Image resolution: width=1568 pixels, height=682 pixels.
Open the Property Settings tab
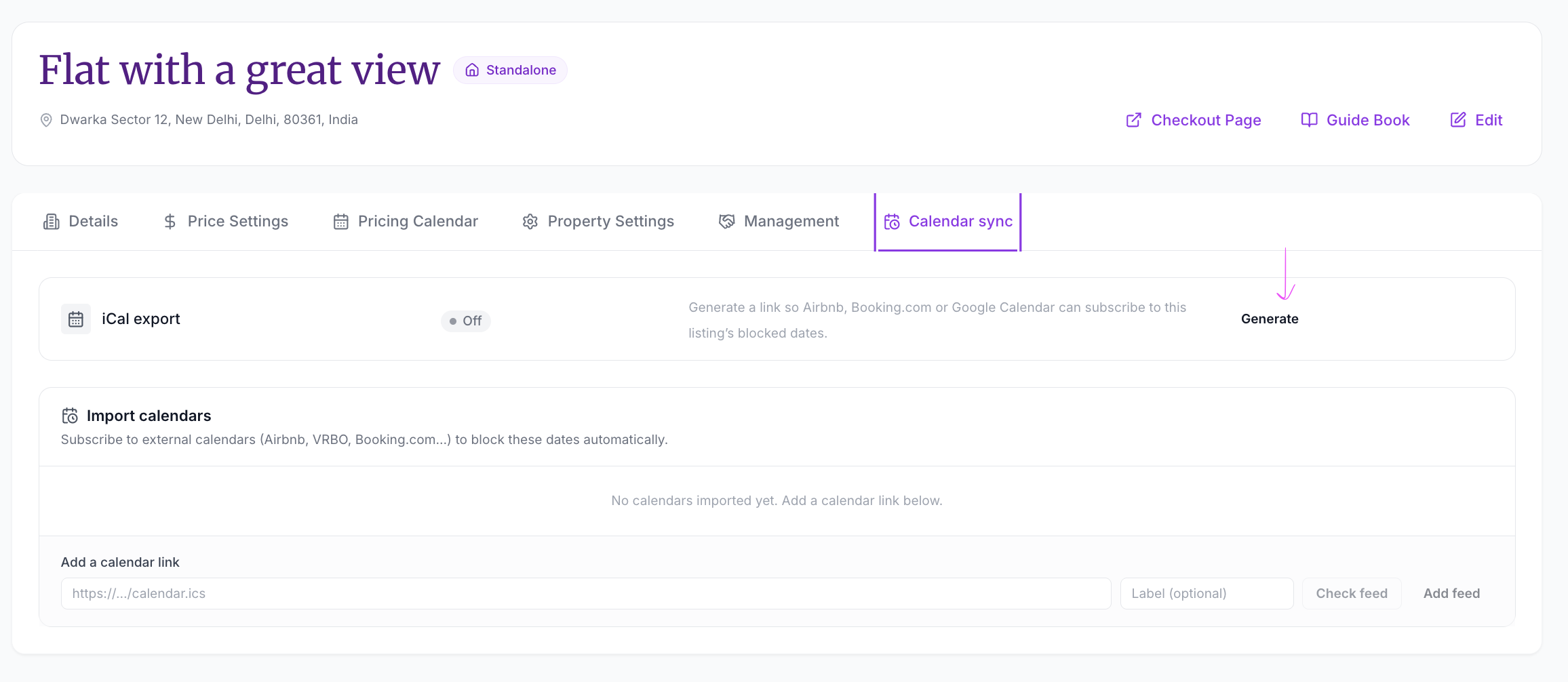pos(598,222)
